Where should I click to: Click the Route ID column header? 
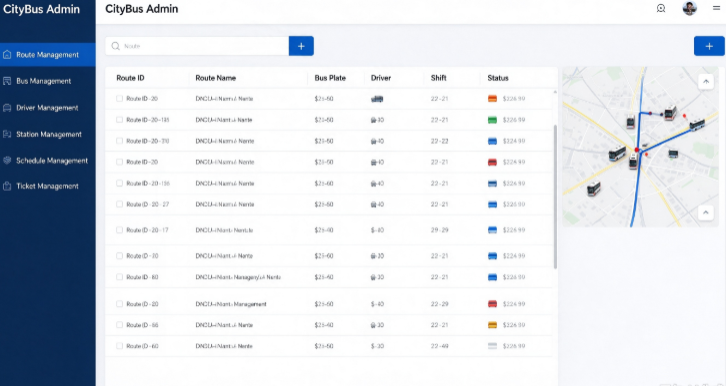[x=130, y=78]
